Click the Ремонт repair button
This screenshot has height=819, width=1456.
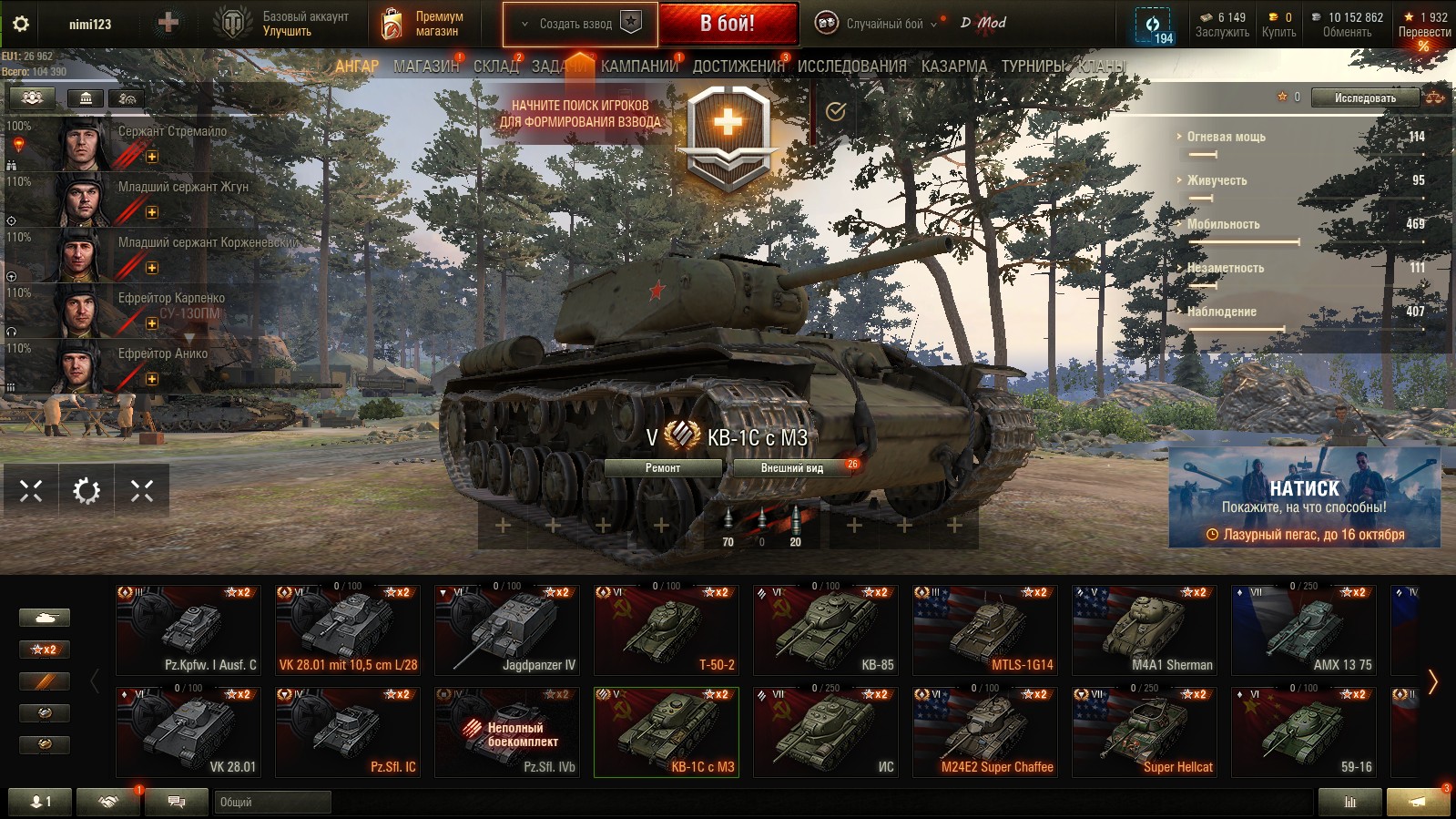click(x=663, y=468)
